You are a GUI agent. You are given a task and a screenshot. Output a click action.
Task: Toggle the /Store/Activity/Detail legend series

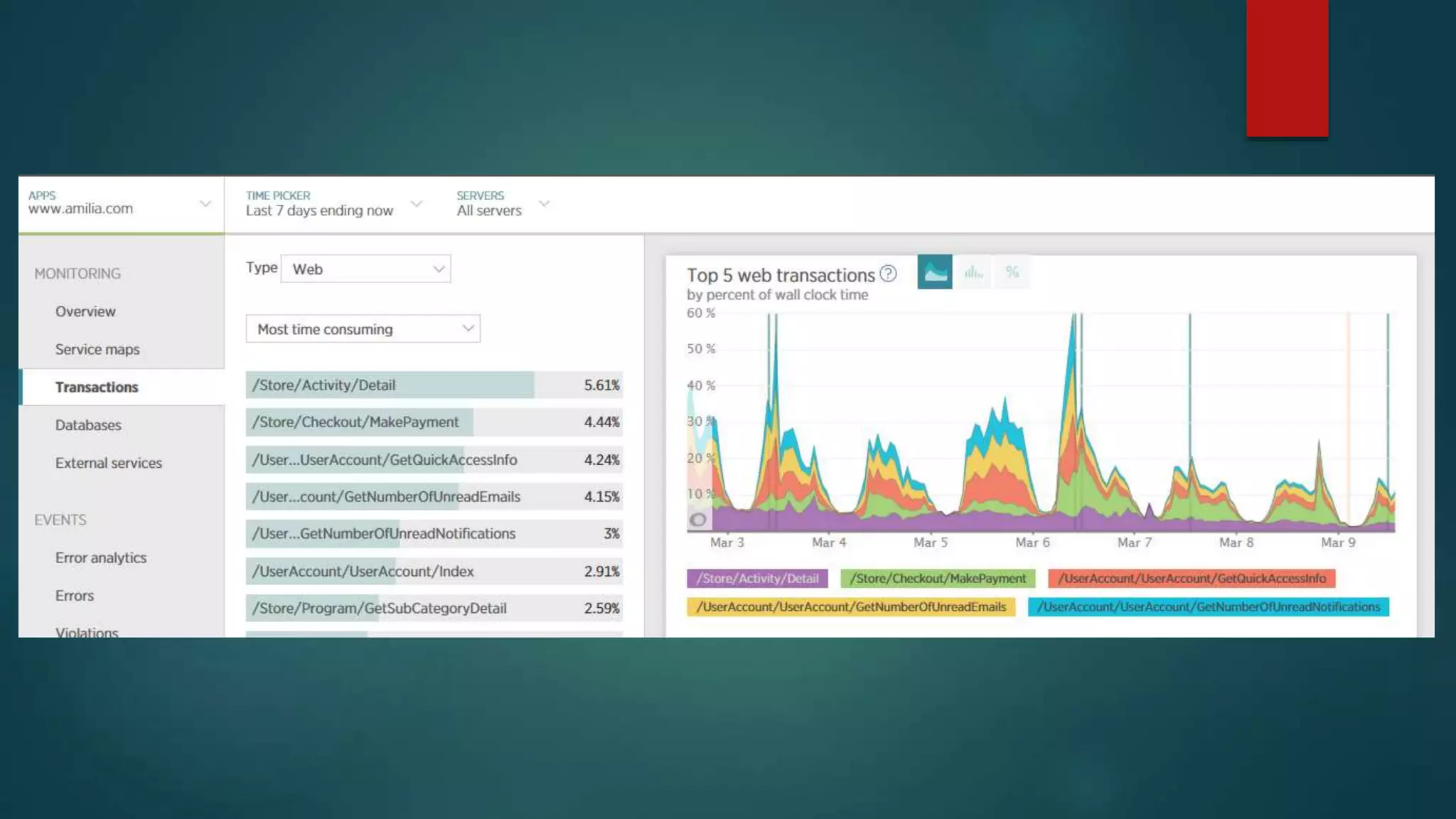757,579
